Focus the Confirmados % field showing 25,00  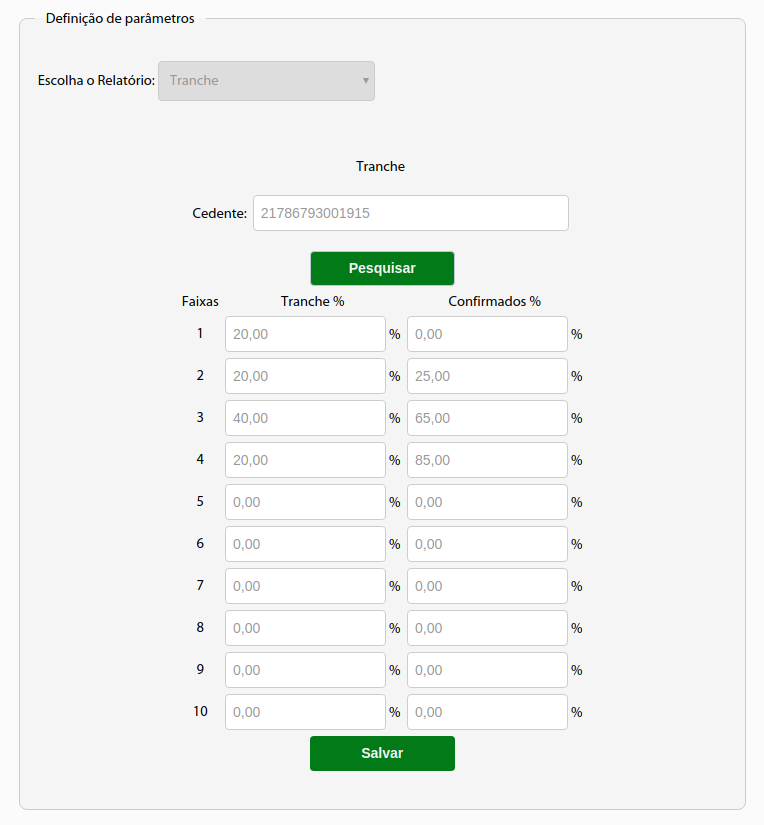click(487, 376)
